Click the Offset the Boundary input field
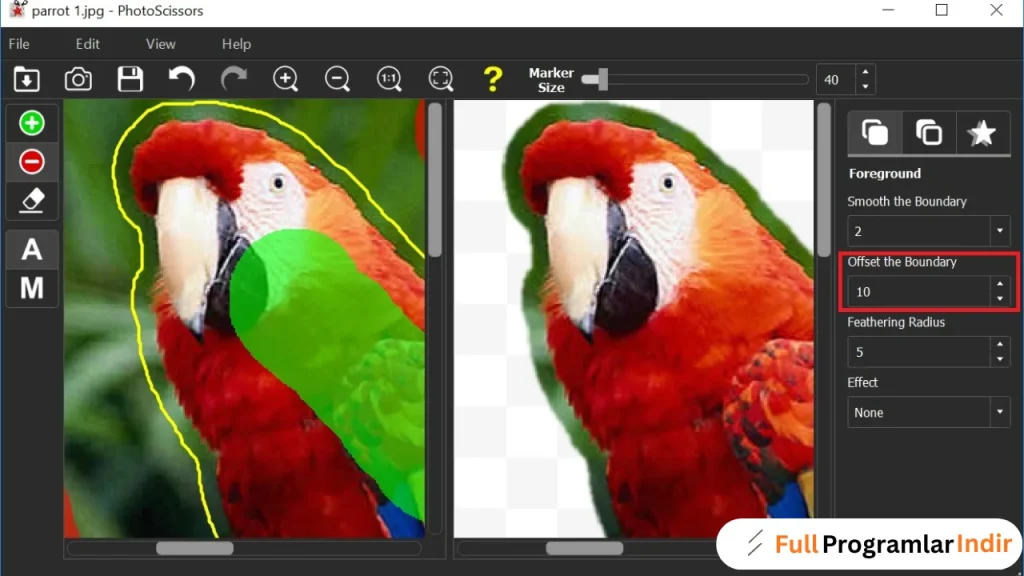Viewport: 1024px width, 576px height. tap(919, 291)
